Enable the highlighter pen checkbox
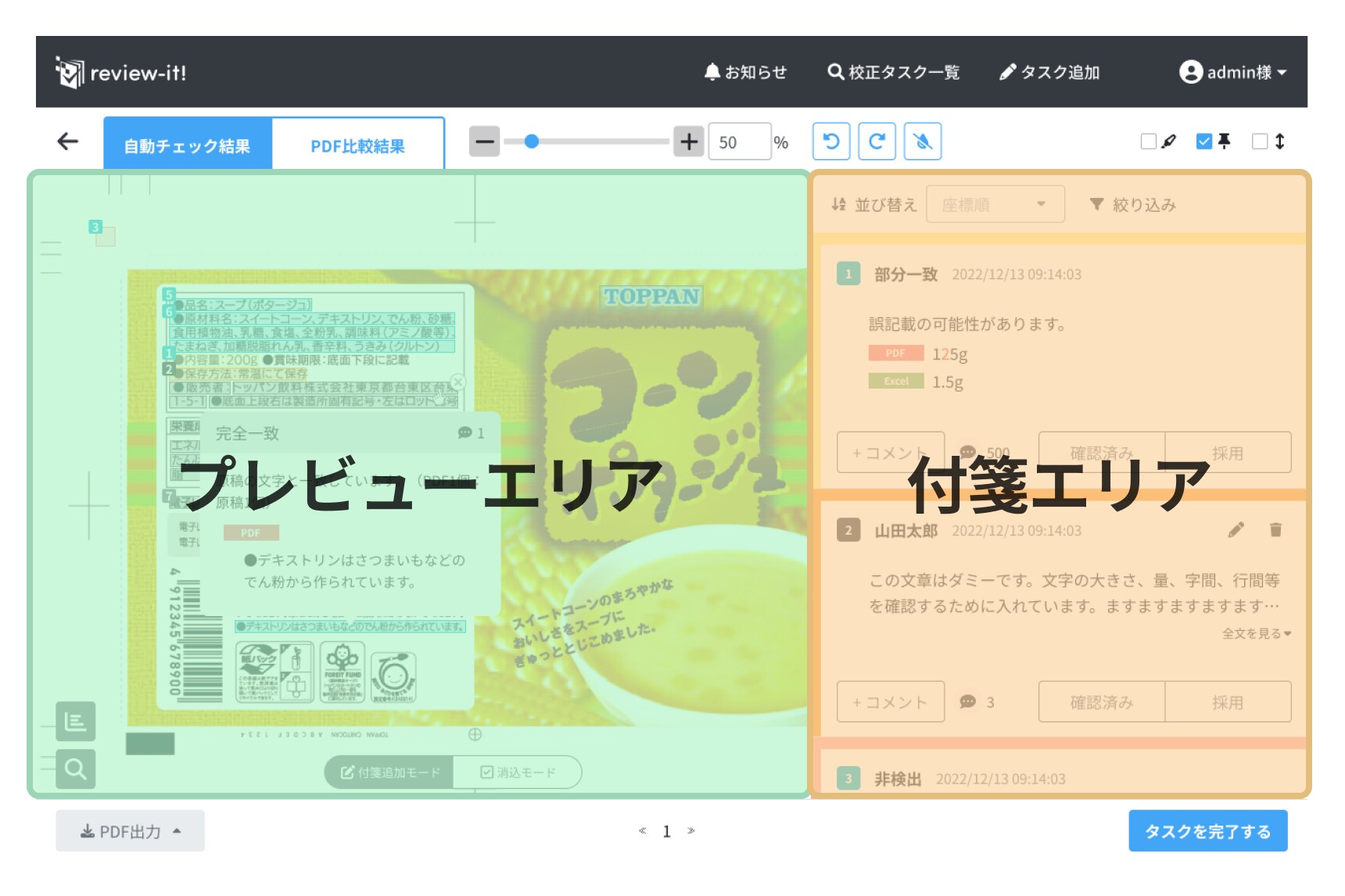The height and width of the screenshot is (896, 1345). [x=1149, y=142]
